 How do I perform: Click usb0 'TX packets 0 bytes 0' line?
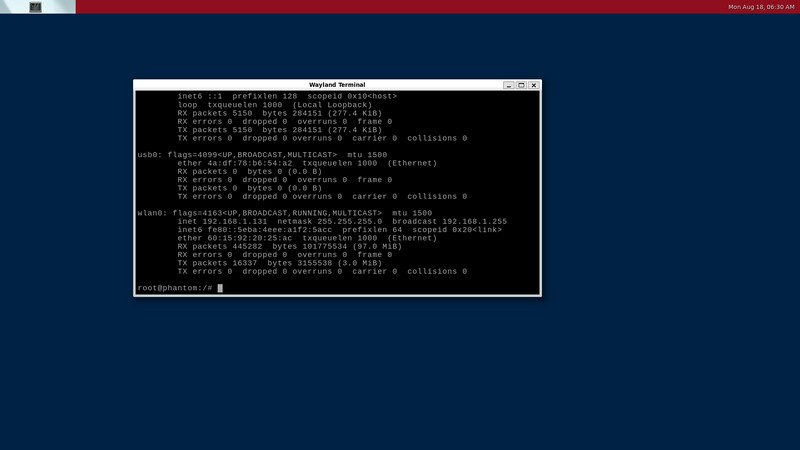tap(250, 188)
